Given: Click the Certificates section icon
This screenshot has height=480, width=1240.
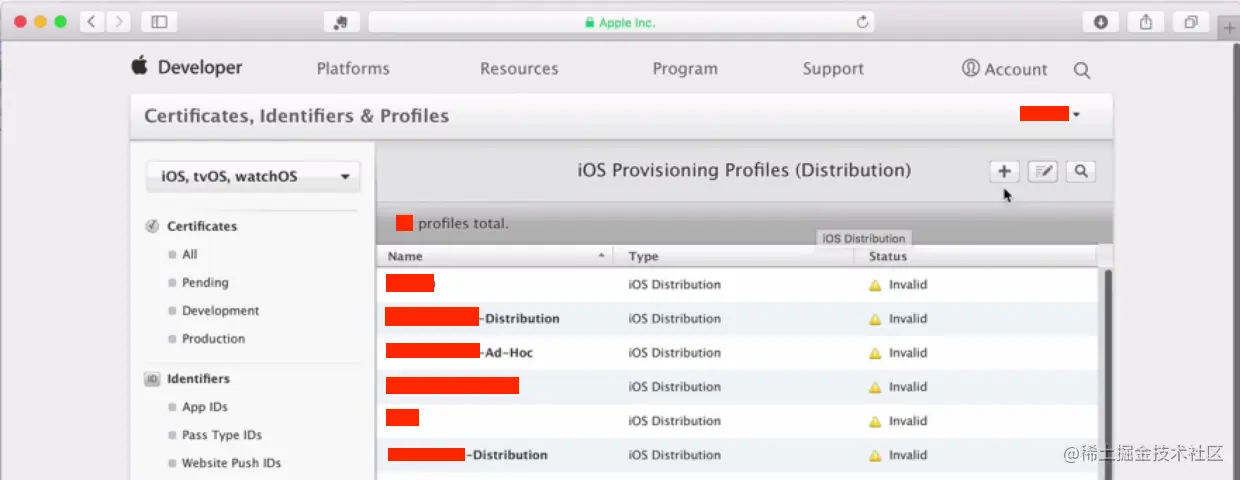Looking at the screenshot, I should [x=152, y=226].
